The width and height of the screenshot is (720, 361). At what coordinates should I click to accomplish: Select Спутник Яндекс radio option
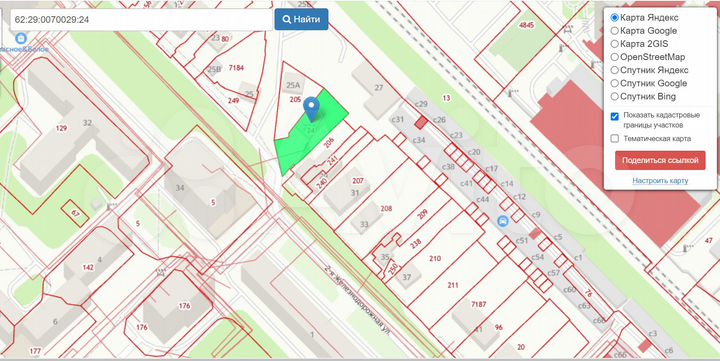click(614, 70)
